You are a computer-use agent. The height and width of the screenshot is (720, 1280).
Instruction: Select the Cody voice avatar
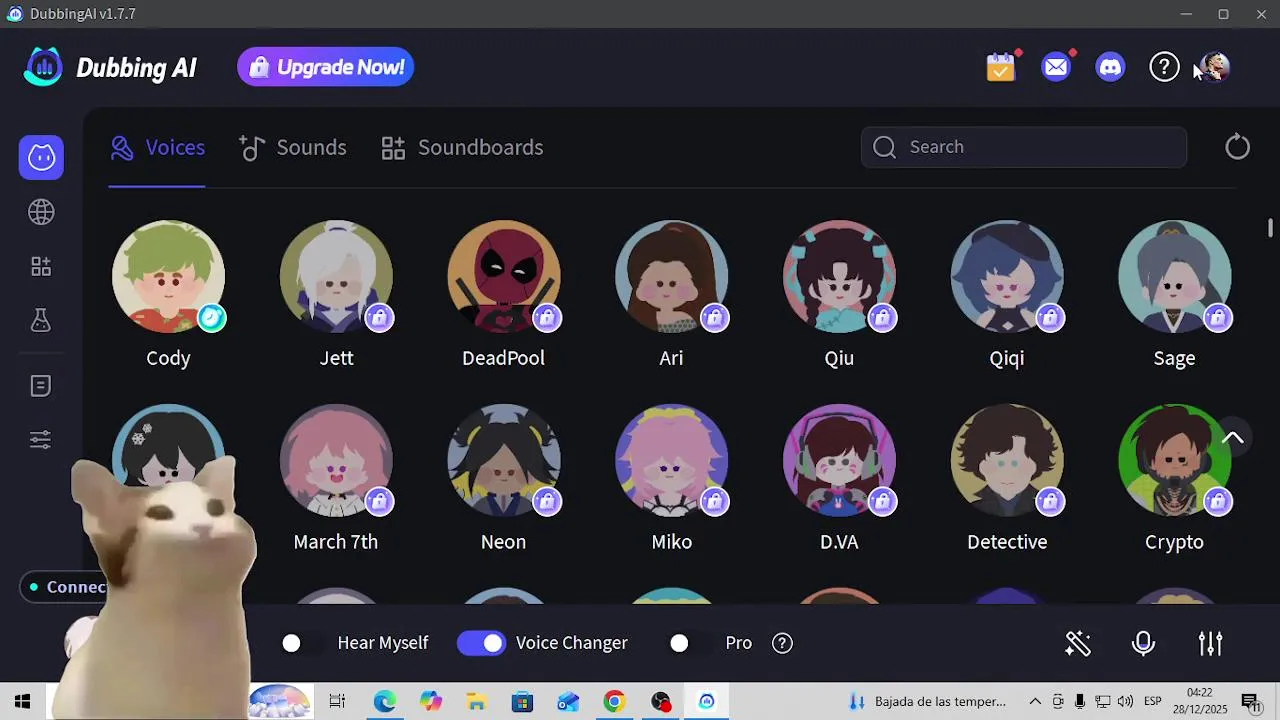pyautogui.click(x=168, y=277)
